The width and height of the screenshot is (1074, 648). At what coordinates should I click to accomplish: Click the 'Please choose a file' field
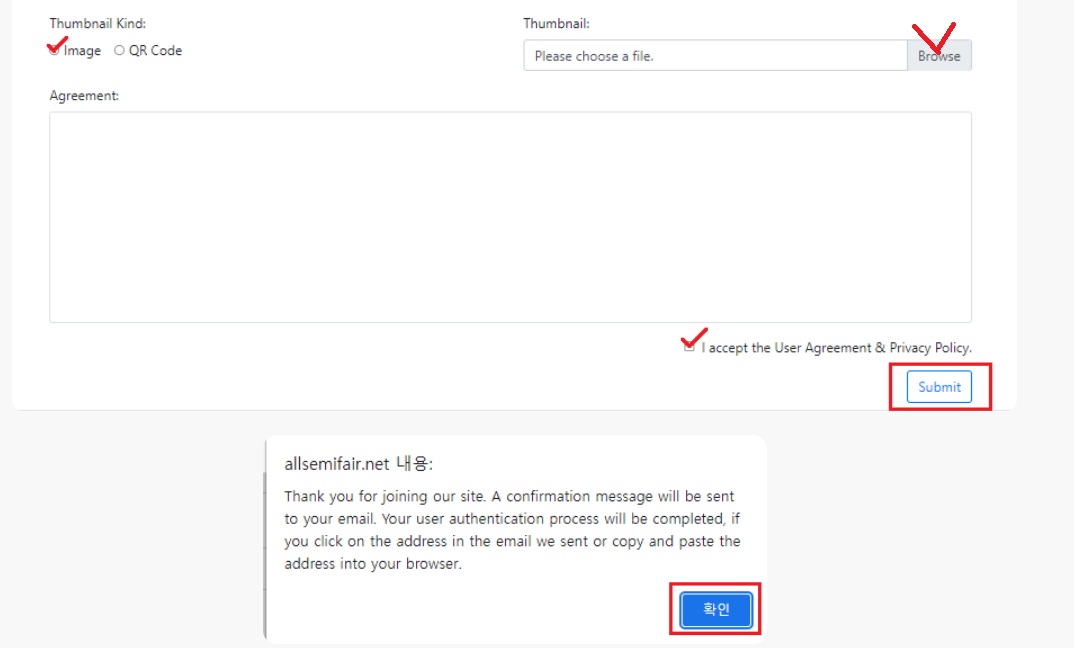[x=715, y=56]
